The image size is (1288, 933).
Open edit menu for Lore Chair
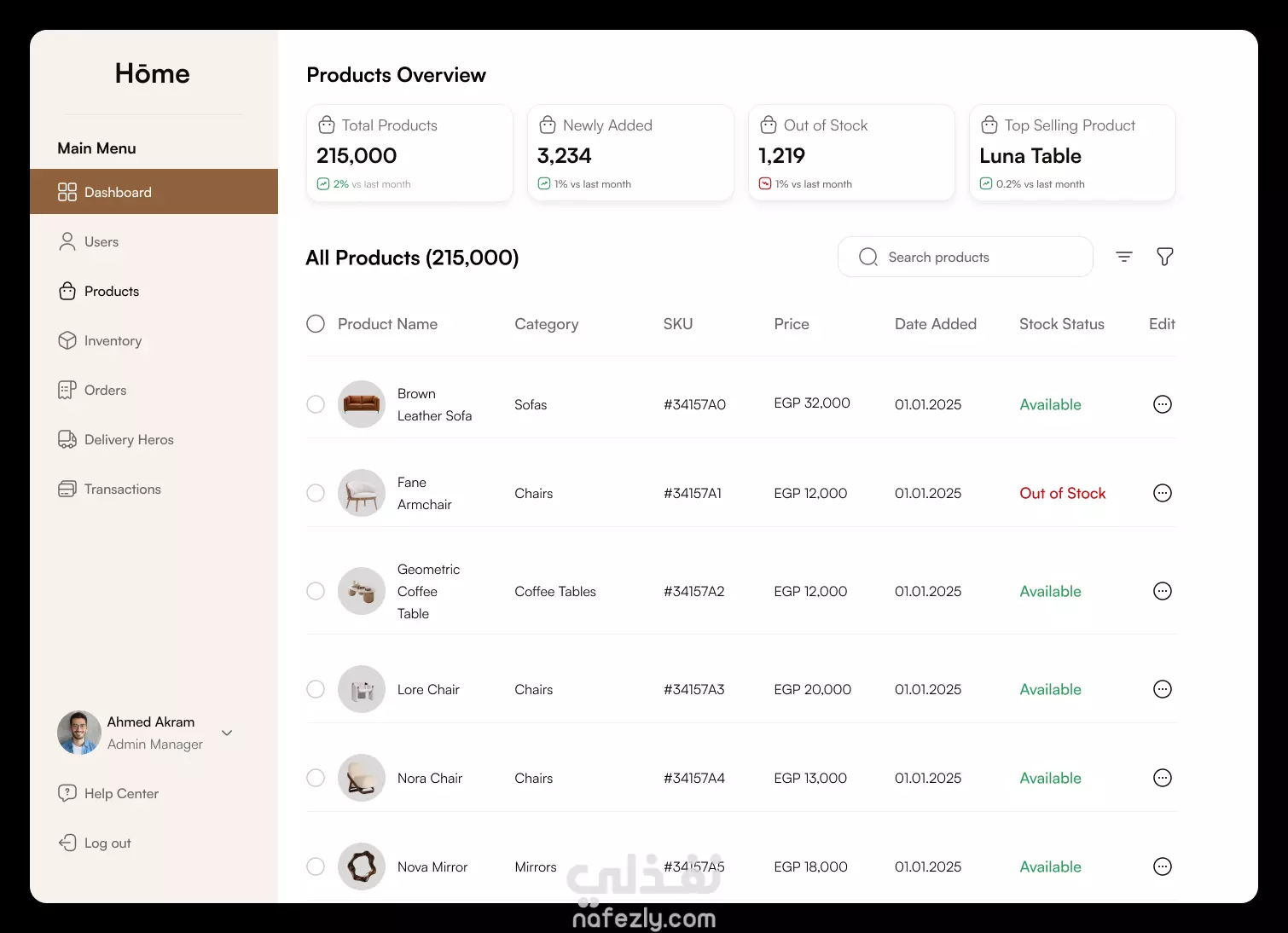1163,689
